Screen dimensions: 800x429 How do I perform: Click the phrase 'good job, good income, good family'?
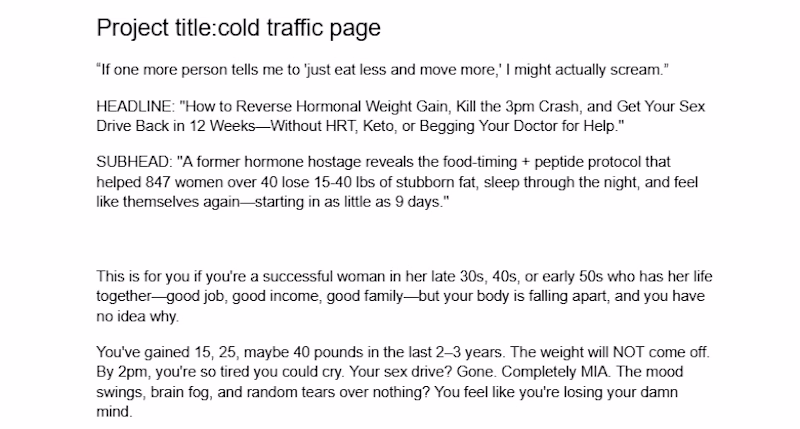(x=285, y=296)
